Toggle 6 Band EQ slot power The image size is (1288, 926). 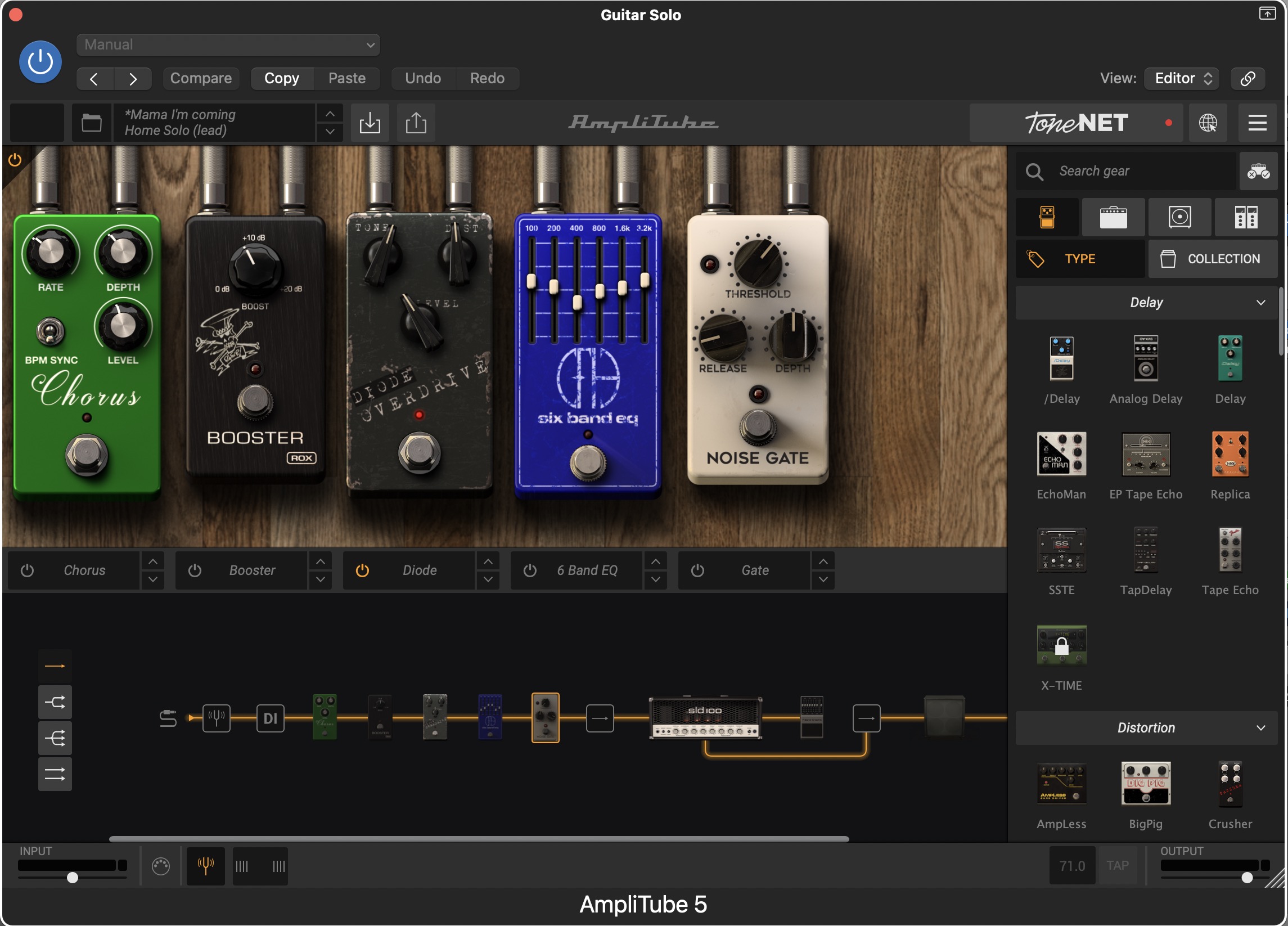[530, 570]
